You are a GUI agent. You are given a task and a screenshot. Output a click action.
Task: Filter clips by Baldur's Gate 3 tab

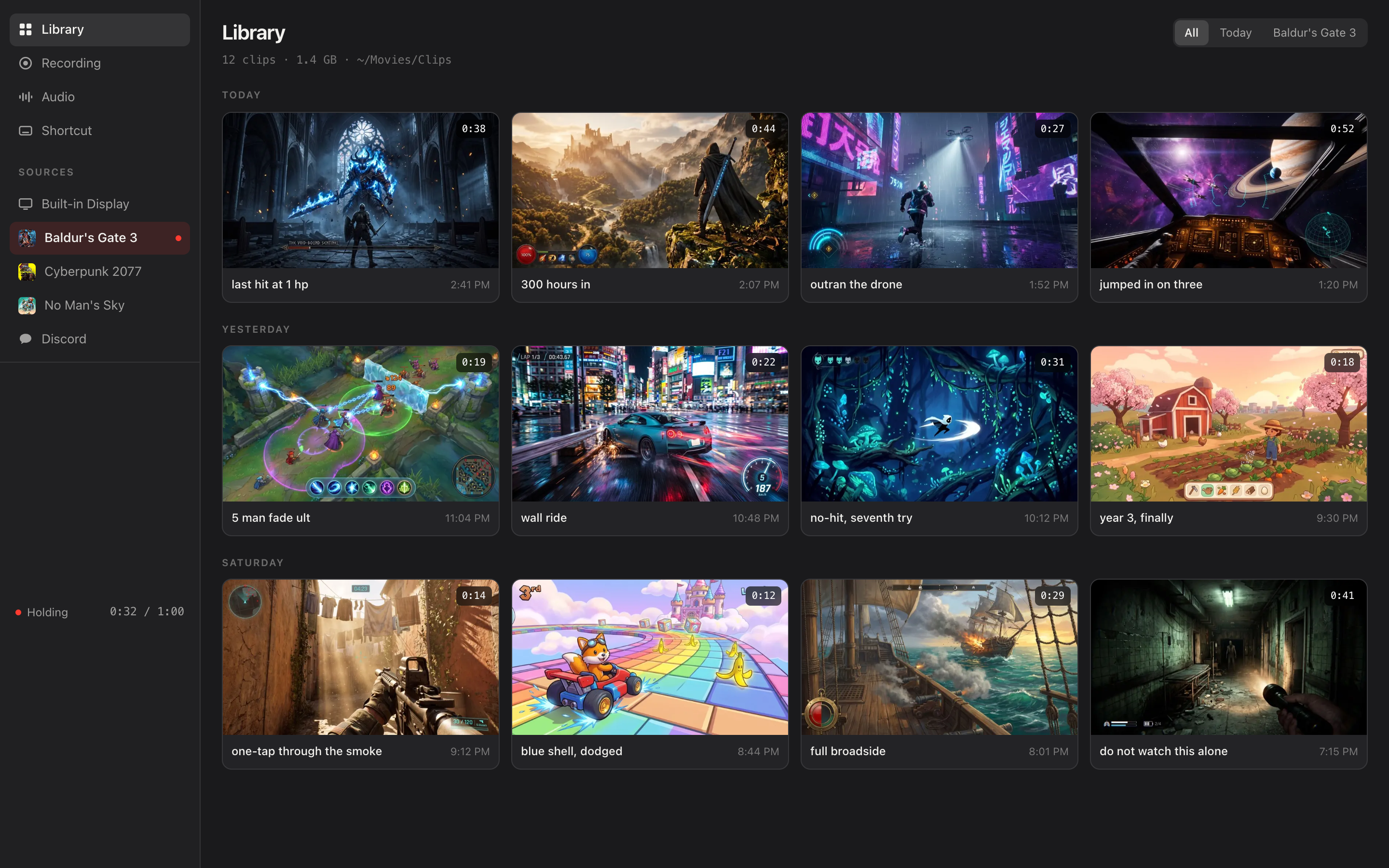(1314, 33)
